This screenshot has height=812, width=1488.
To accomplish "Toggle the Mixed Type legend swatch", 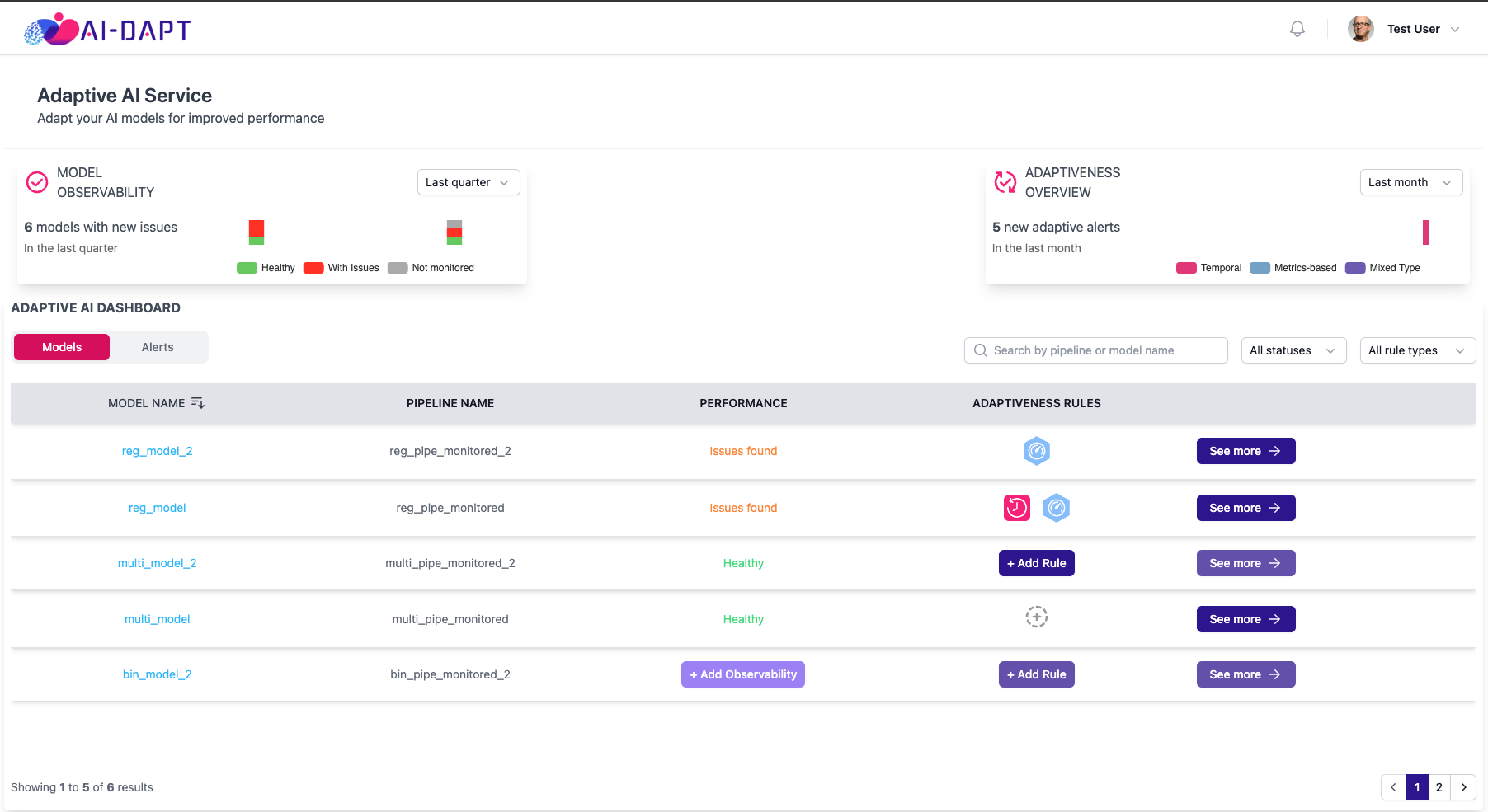I will [1355, 268].
